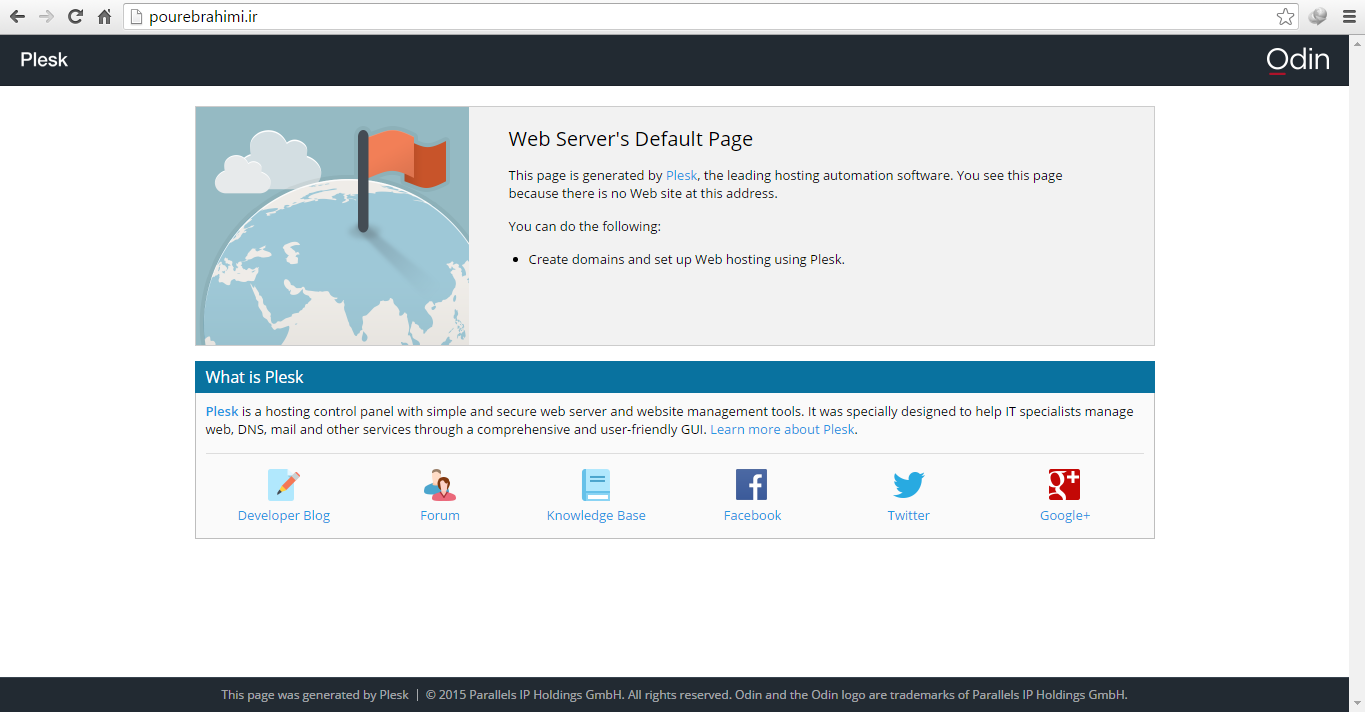
Task: Click the Knowledge Base text link
Action: pyautogui.click(x=596, y=515)
